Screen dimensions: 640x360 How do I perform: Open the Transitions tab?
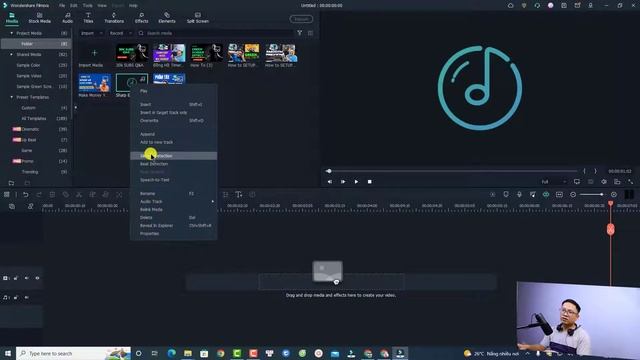[114, 18]
